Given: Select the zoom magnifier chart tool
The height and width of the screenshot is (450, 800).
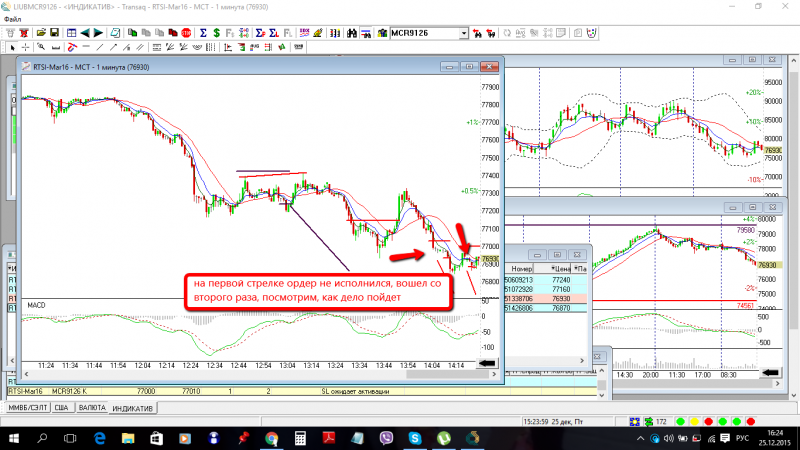Looking at the screenshot, I should pos(41,47).
